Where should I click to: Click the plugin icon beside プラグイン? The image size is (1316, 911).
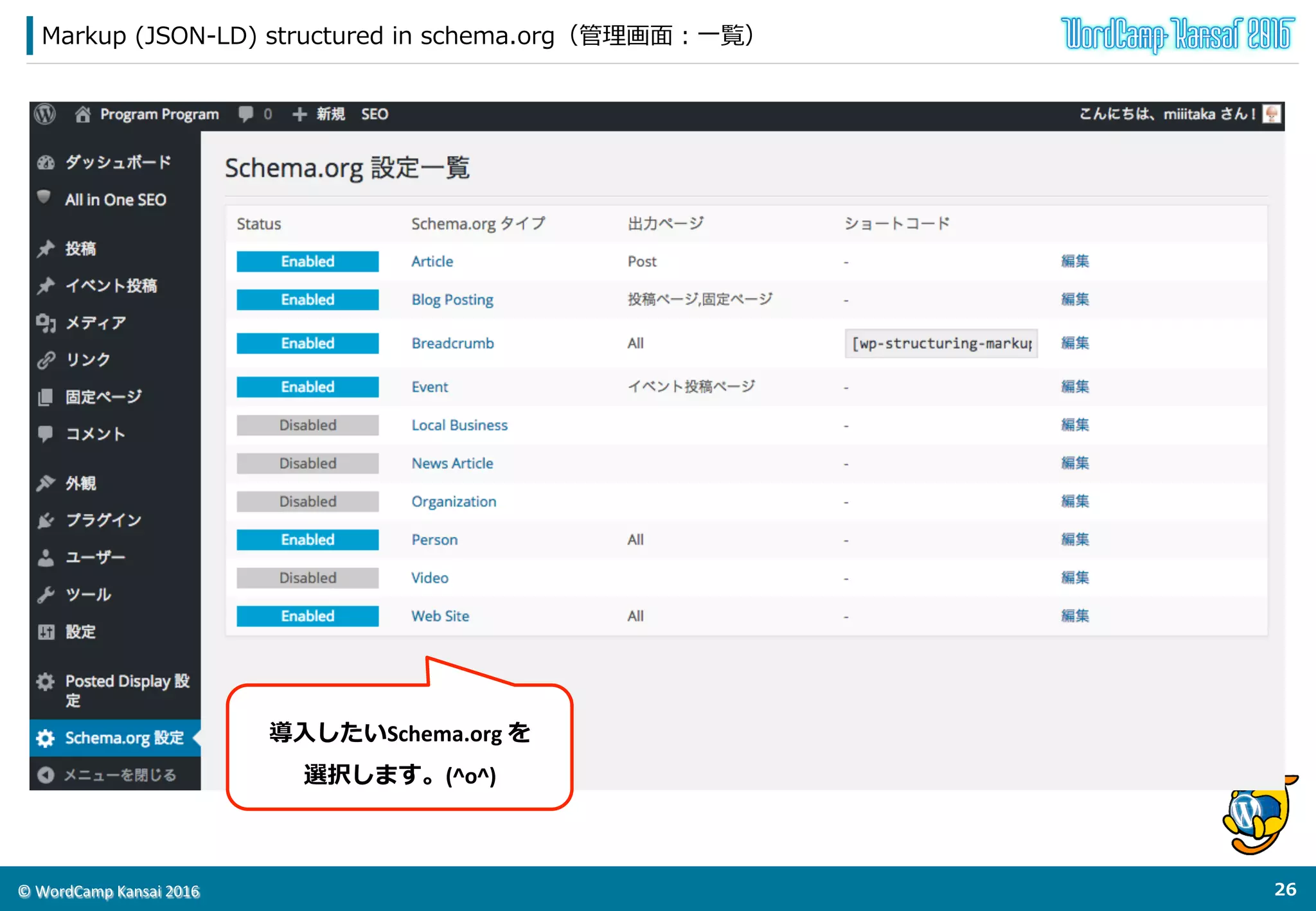click(46, 520)
